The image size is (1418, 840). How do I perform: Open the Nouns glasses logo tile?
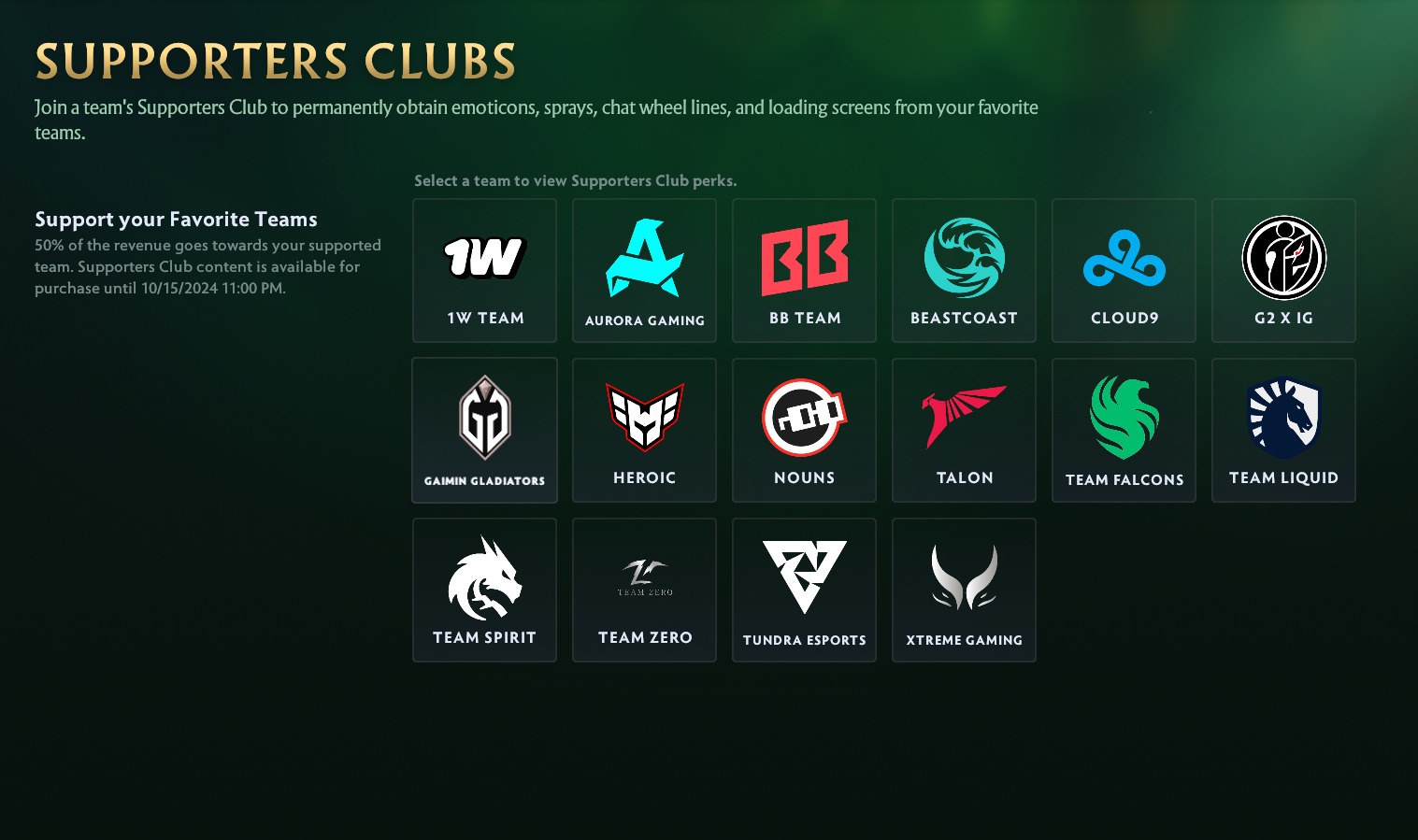(804, 430)
